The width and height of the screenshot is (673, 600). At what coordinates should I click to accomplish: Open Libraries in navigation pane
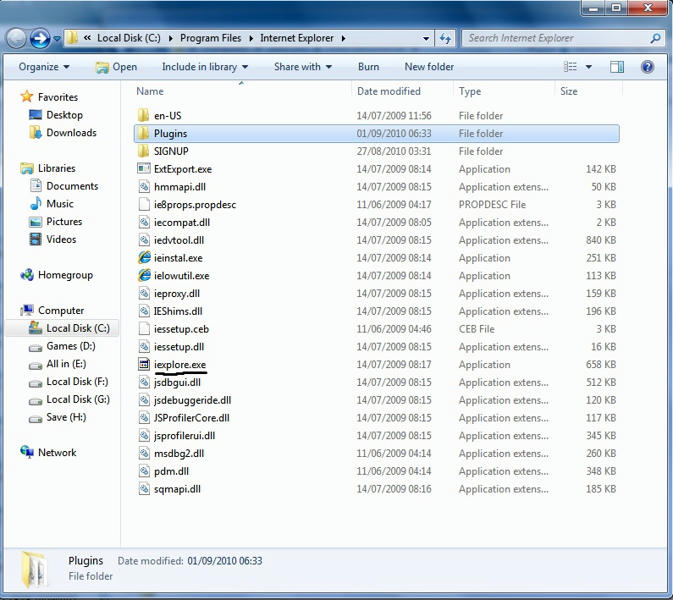tap(56, 168)
